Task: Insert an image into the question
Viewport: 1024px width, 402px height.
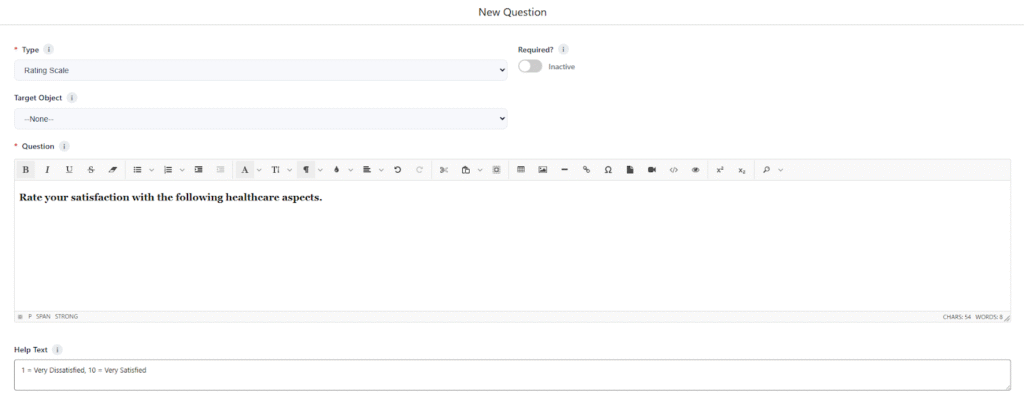Action: pos(543,170)
